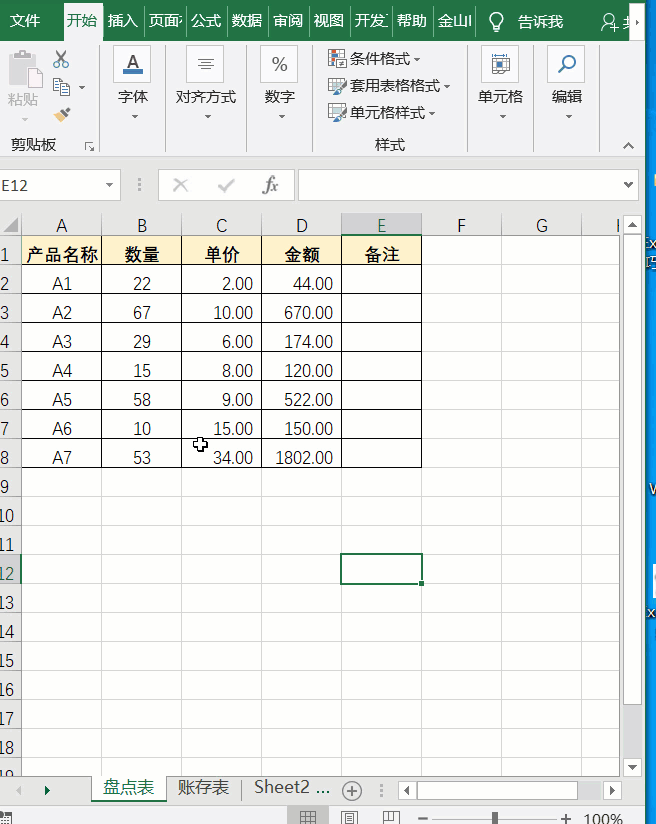Open the Paste dropdown arrow
The height and width of the screenshot is (824, 656).
pos(25,119)
